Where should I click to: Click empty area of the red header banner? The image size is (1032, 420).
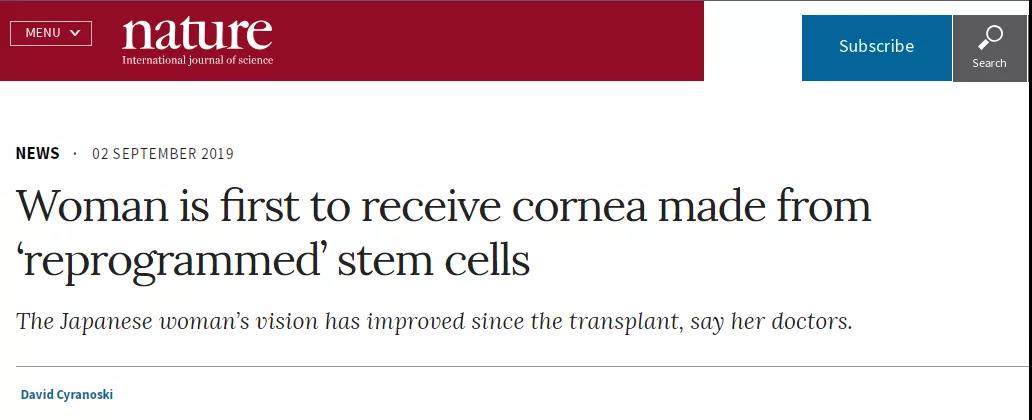pyautogui.click(x=487, y=39)
